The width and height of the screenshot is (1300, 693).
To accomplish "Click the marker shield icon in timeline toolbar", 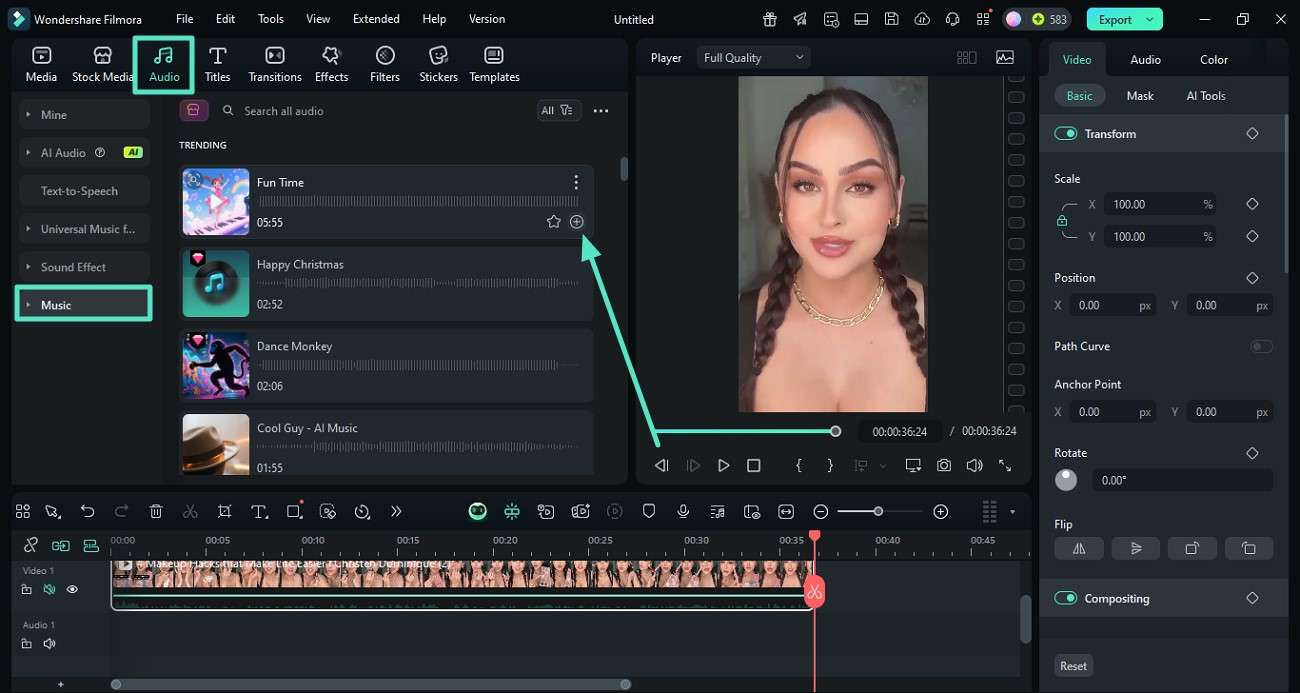I will coord(649,511).
